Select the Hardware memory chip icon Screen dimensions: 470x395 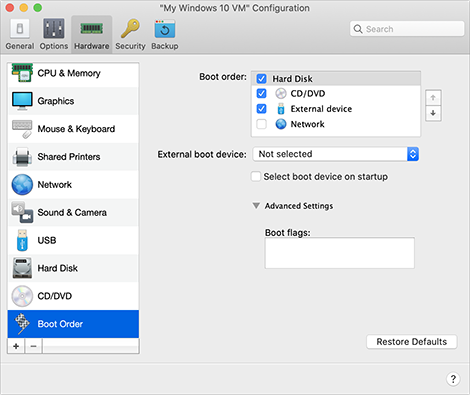coord(91,28)
